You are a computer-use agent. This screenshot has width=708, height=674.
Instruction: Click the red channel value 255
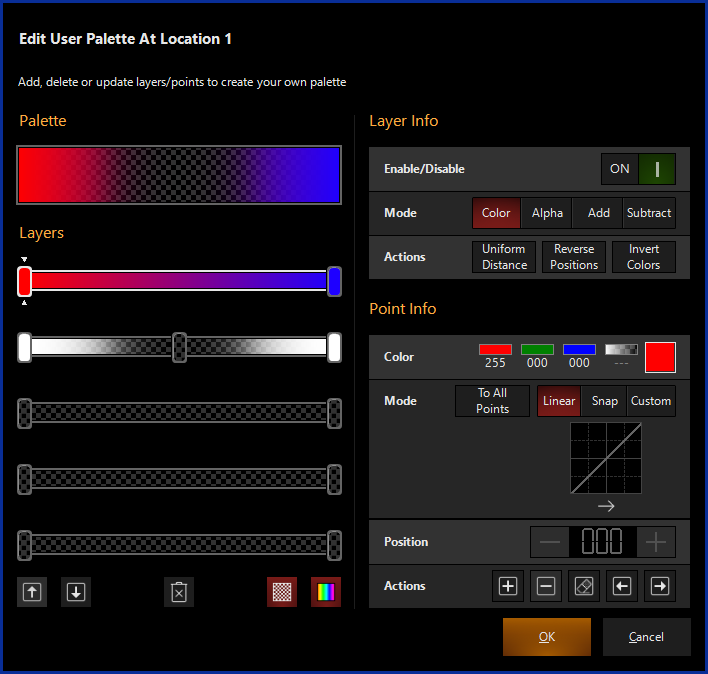(495, 363)
